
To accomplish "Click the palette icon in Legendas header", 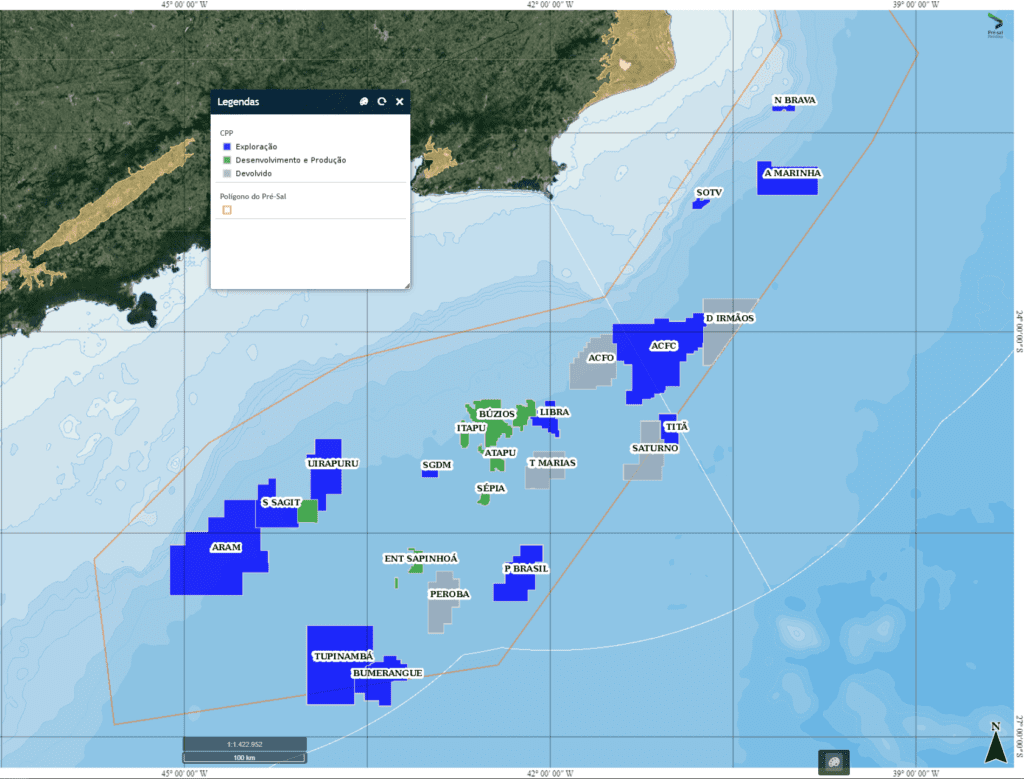I will (364, 102).
